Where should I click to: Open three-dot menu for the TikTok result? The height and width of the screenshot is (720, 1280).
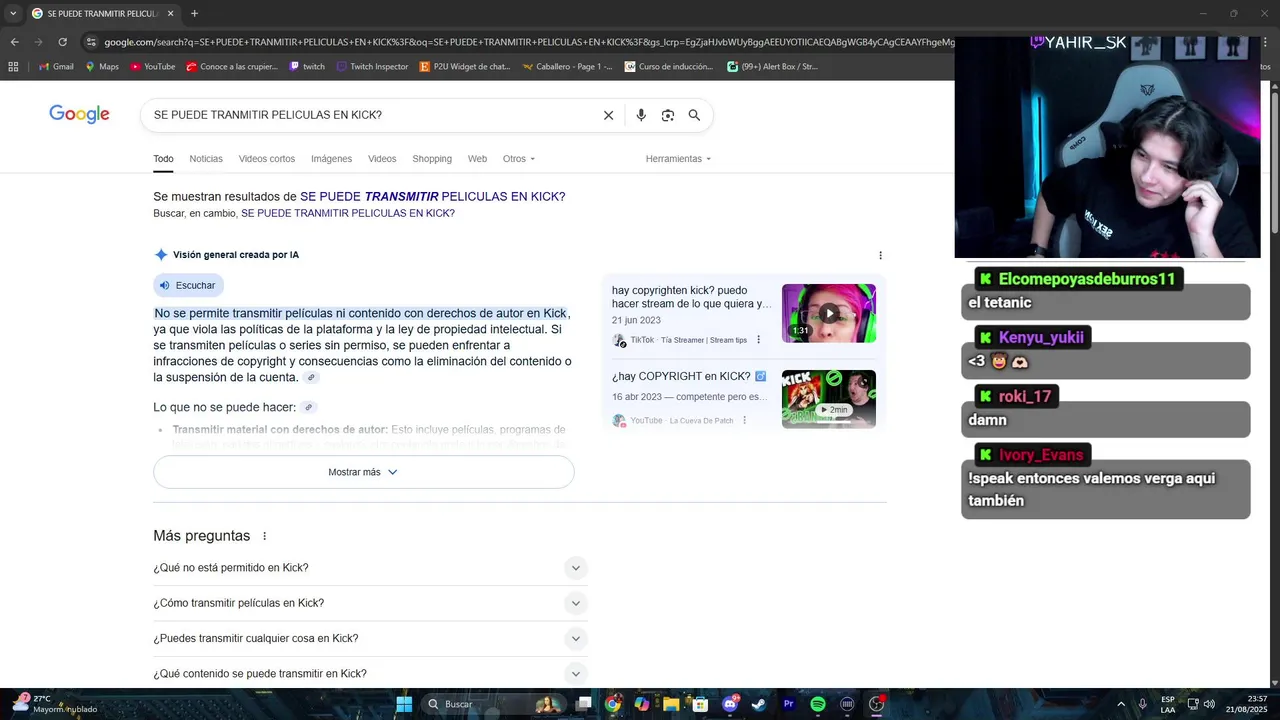click(x=758, y=340)
